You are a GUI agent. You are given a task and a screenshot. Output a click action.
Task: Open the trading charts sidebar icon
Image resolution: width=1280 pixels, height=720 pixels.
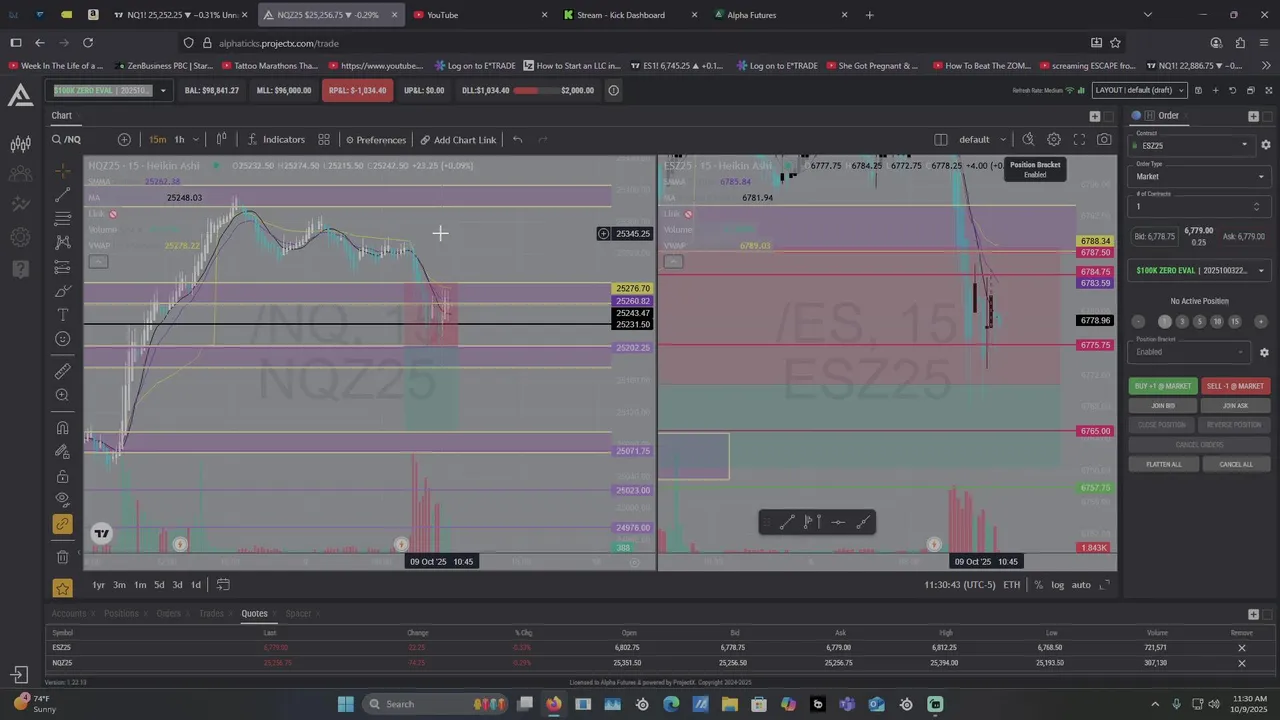(20, 144)
